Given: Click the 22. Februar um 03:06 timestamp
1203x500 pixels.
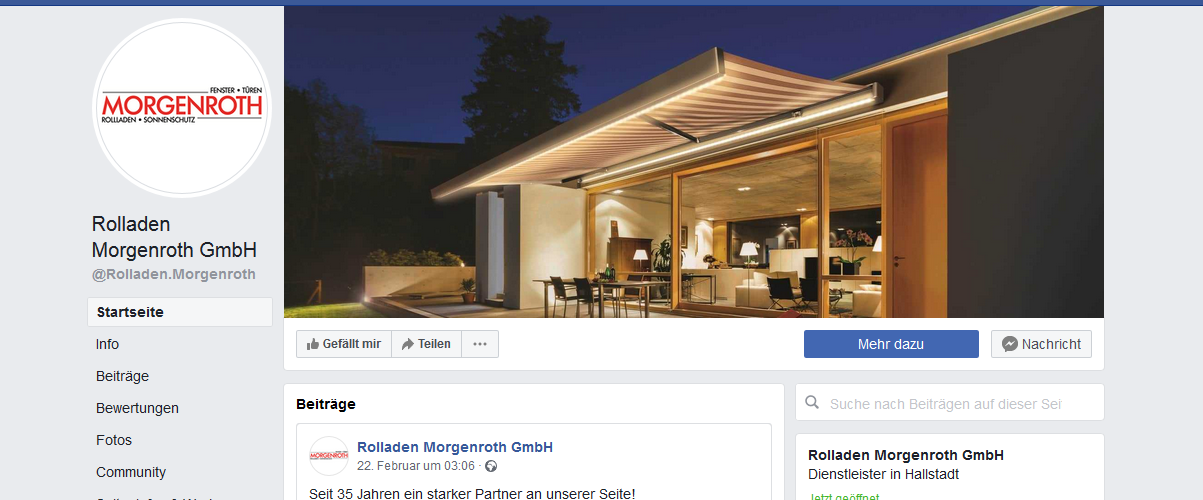Looking at the screenshot, I should [x=416, y=466].
